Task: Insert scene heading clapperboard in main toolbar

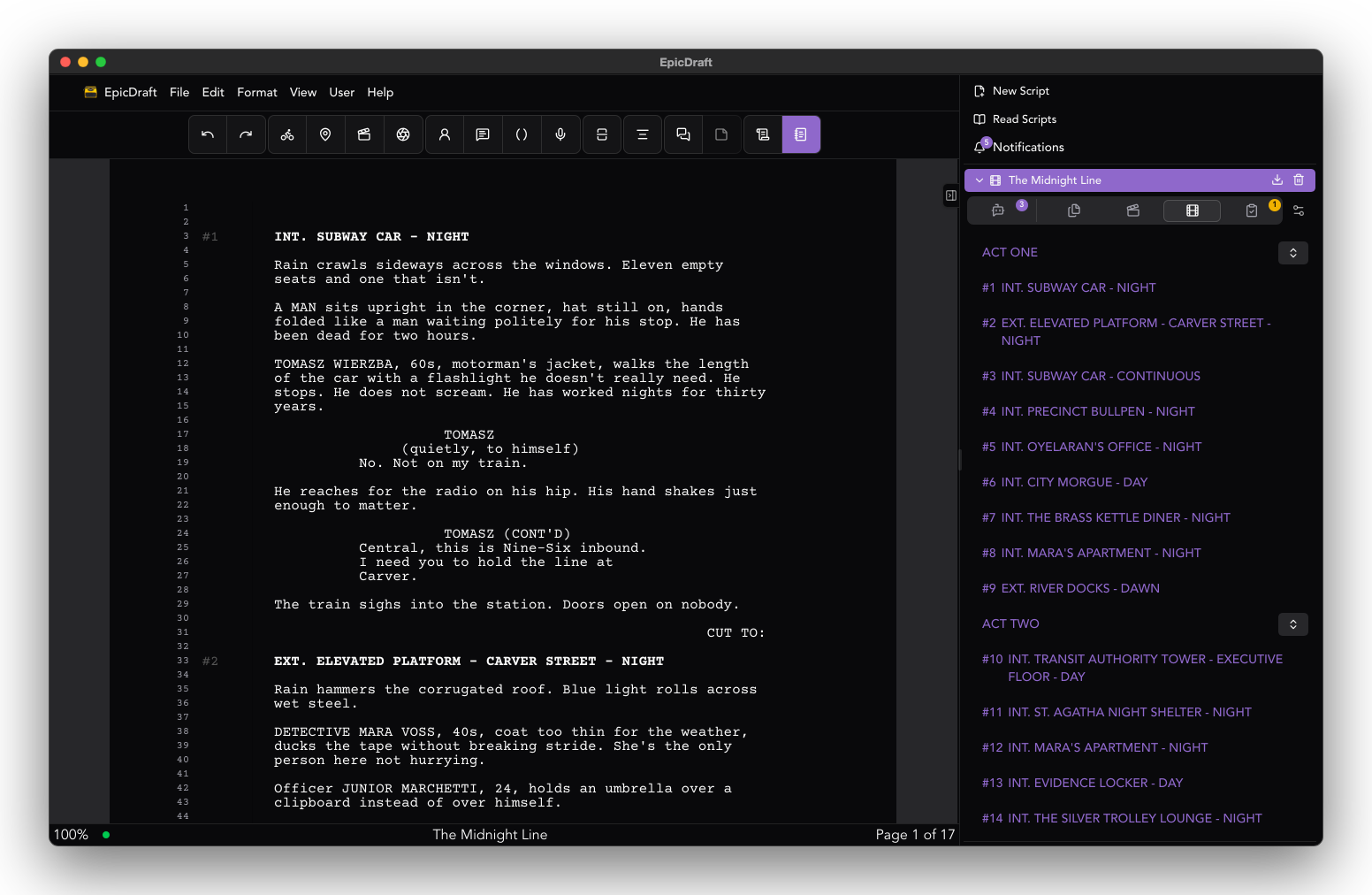Action: [364, 134]
